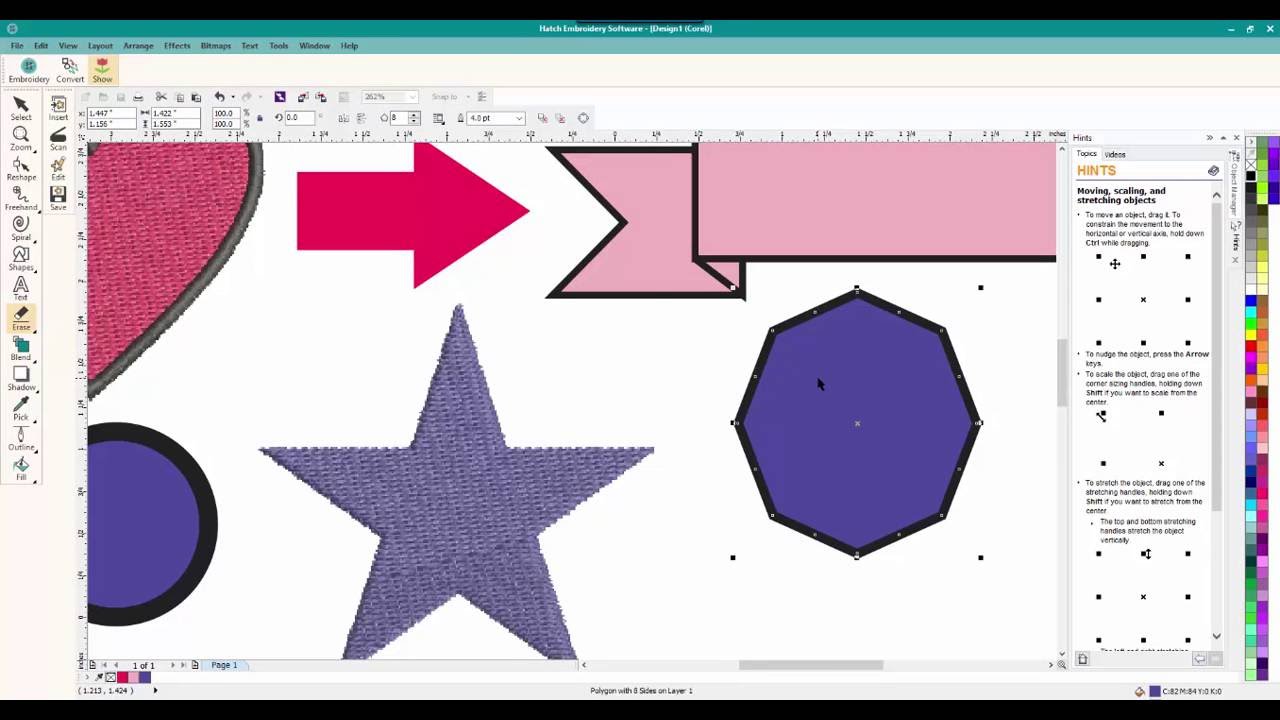This screenshot has height=720, width=1280.
Task: Open the Arrange menu
Action: (138, 46)
